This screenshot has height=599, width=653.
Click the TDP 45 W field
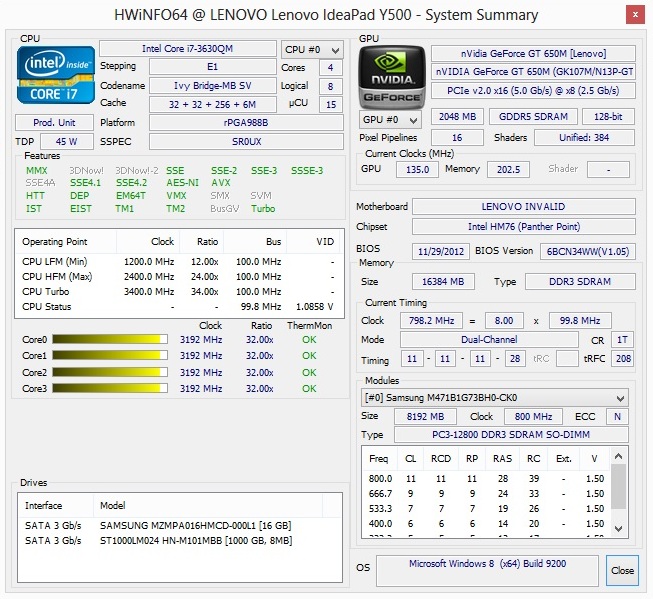67,142
